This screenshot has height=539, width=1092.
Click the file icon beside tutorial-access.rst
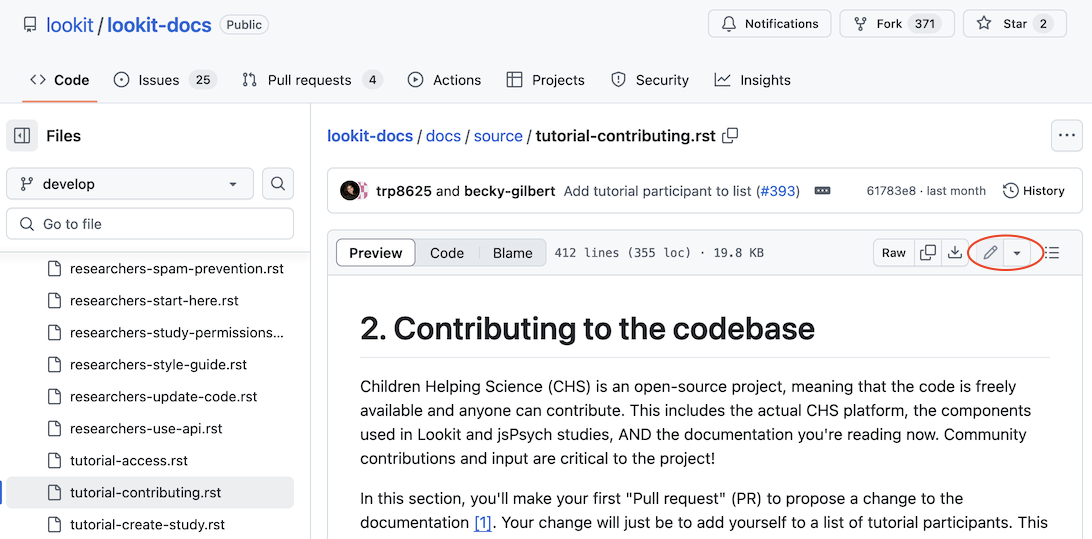tap(54, 461)
